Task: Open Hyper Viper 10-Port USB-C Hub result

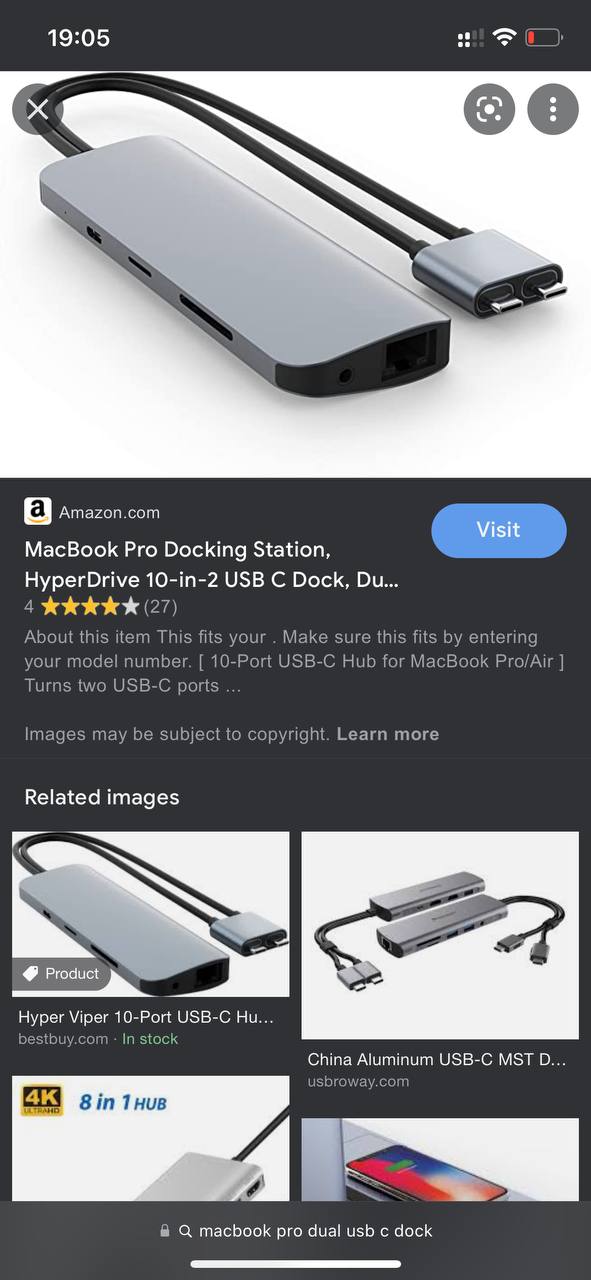Action: point(146,1018)
